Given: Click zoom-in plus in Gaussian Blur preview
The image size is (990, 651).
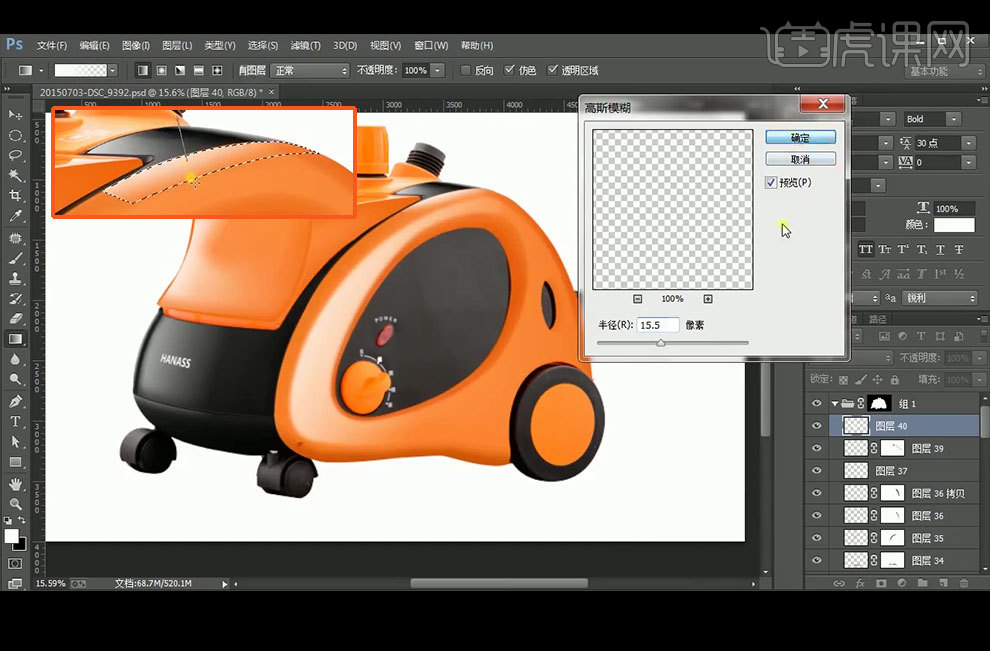Looking at the screenshot, I should tap(708, 299).
